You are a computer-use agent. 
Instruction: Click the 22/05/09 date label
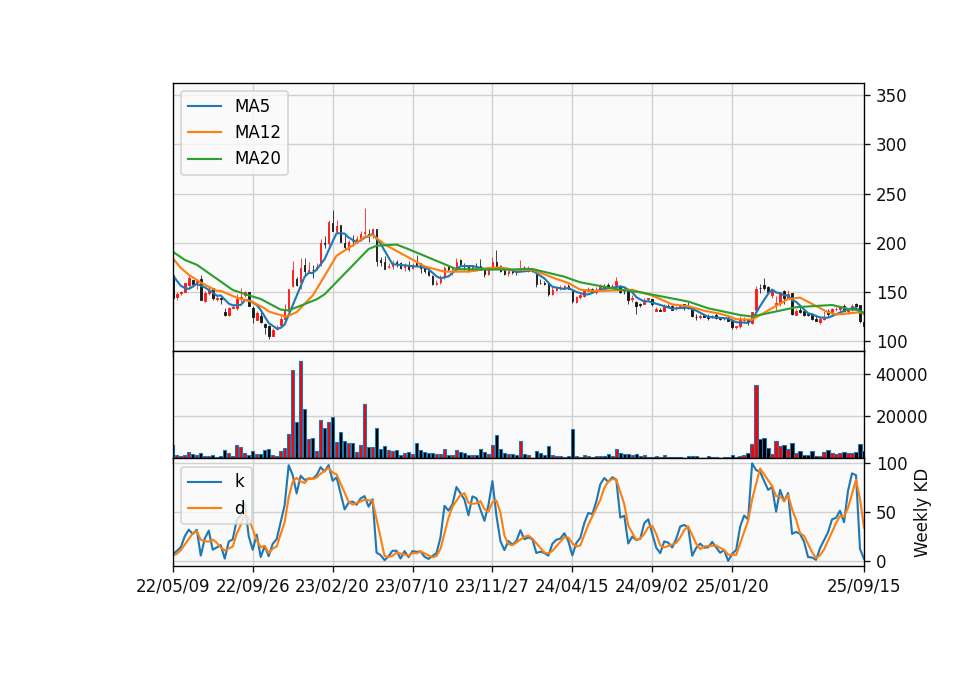tap(173, 586)
